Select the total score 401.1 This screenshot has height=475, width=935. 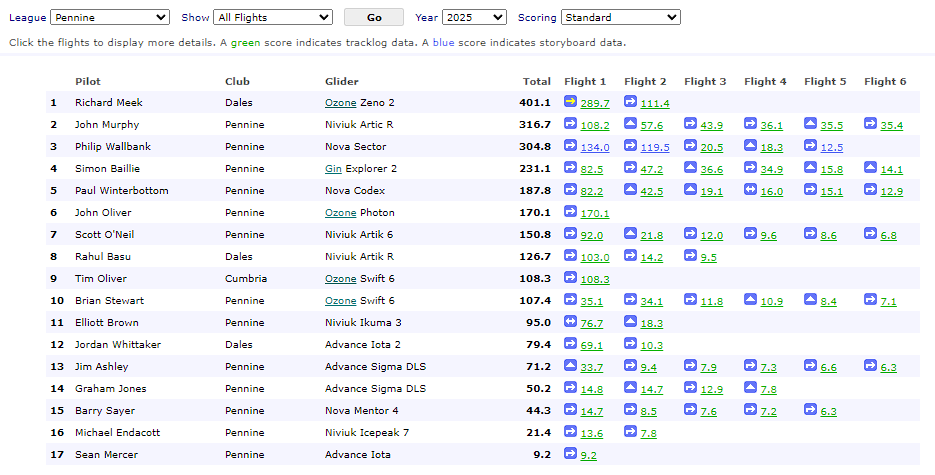point(535,103)
